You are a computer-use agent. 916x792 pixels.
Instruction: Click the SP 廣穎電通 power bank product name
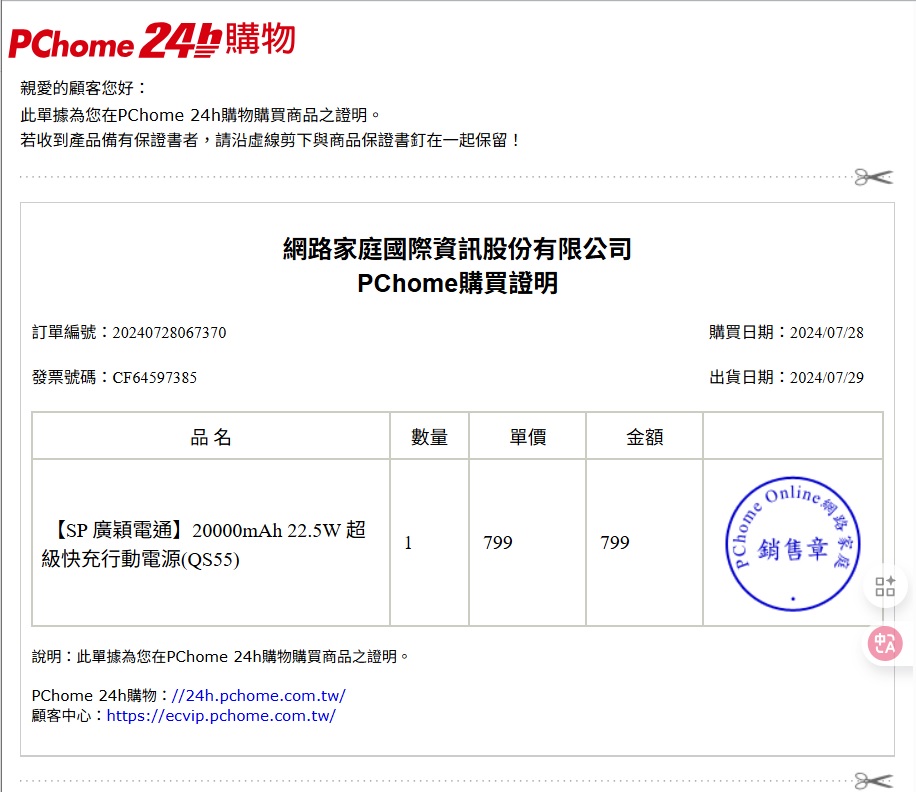(x=204, y=544)
